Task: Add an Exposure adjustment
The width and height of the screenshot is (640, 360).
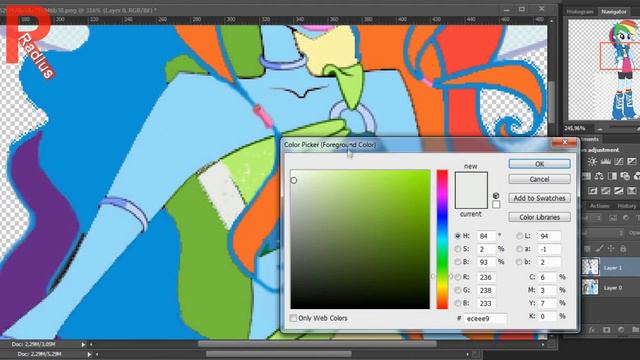Action: [632, 162]
